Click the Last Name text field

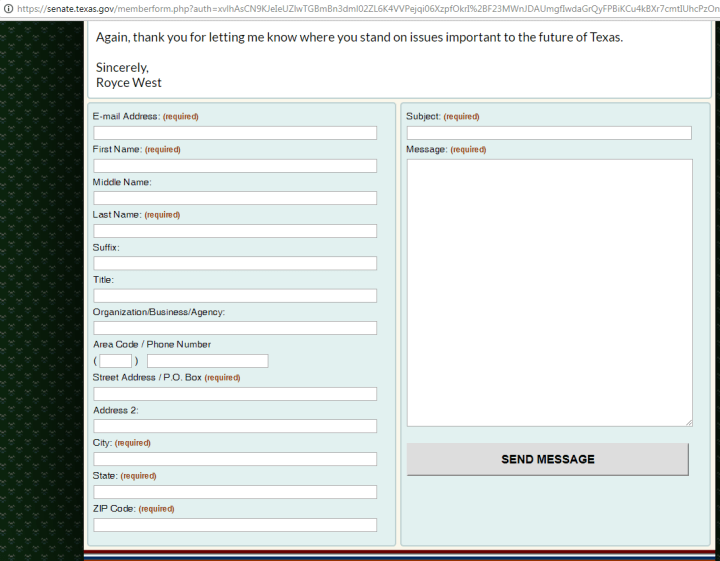pos(235,230)
